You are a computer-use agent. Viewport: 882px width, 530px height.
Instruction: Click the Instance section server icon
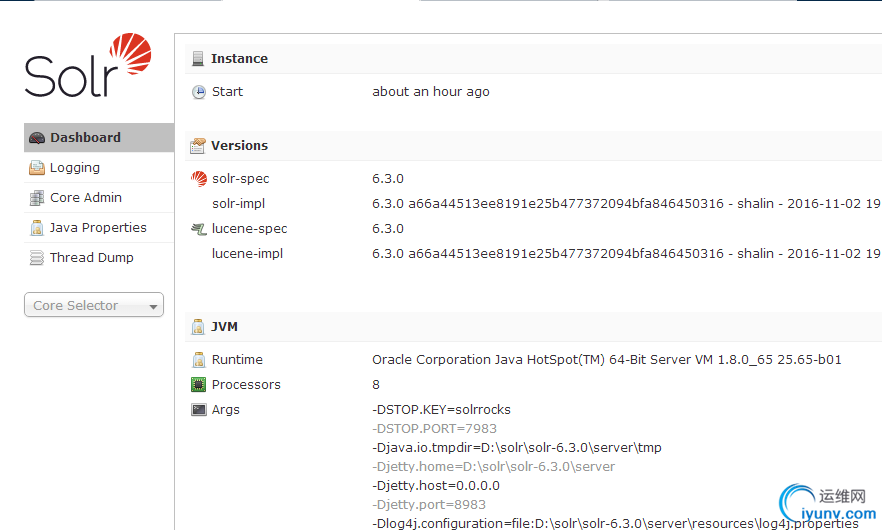197,59
